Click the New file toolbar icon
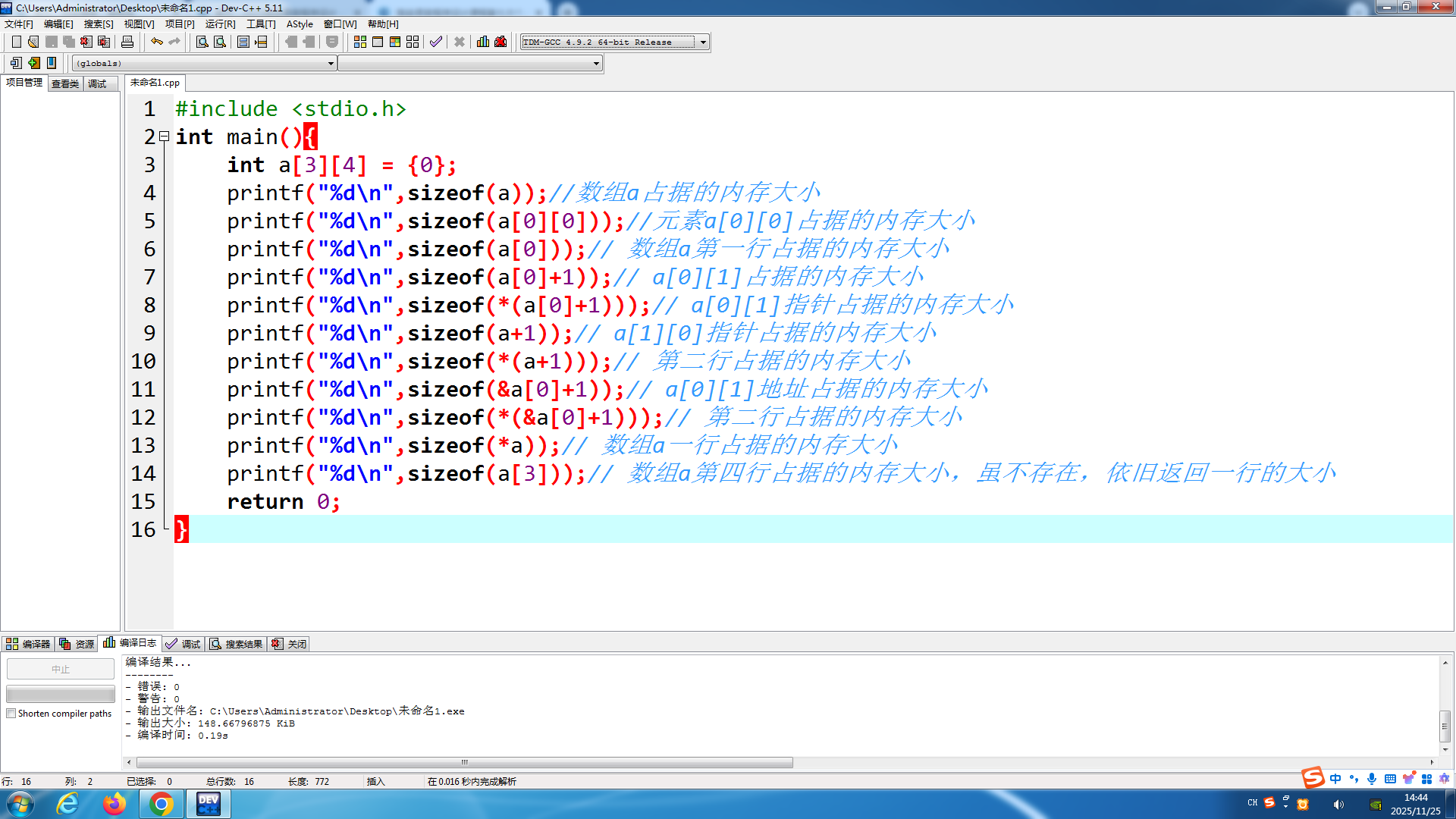Viewport: 1456px width, 819px height. pos(16,42)
